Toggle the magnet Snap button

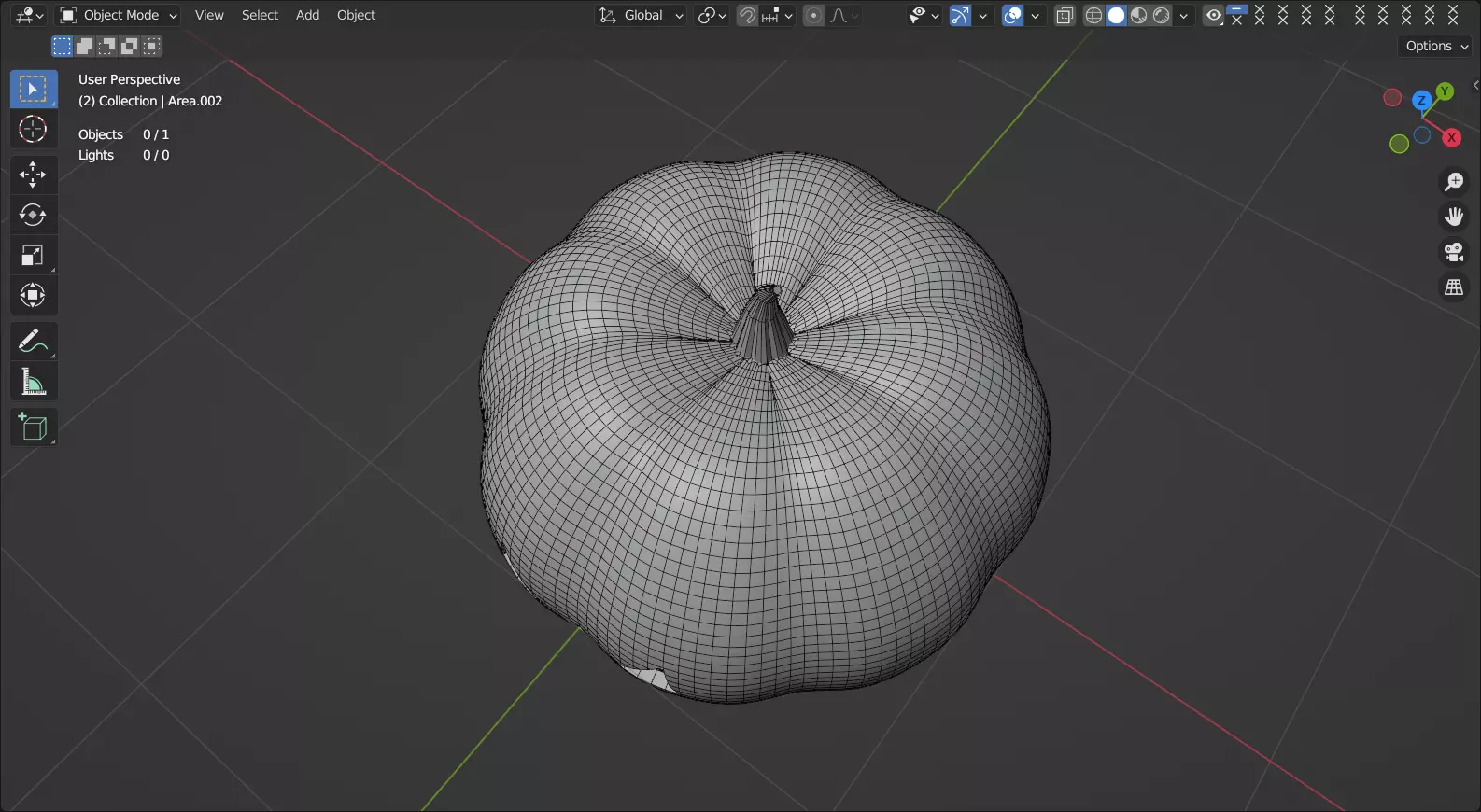click(x=747, y=15)
